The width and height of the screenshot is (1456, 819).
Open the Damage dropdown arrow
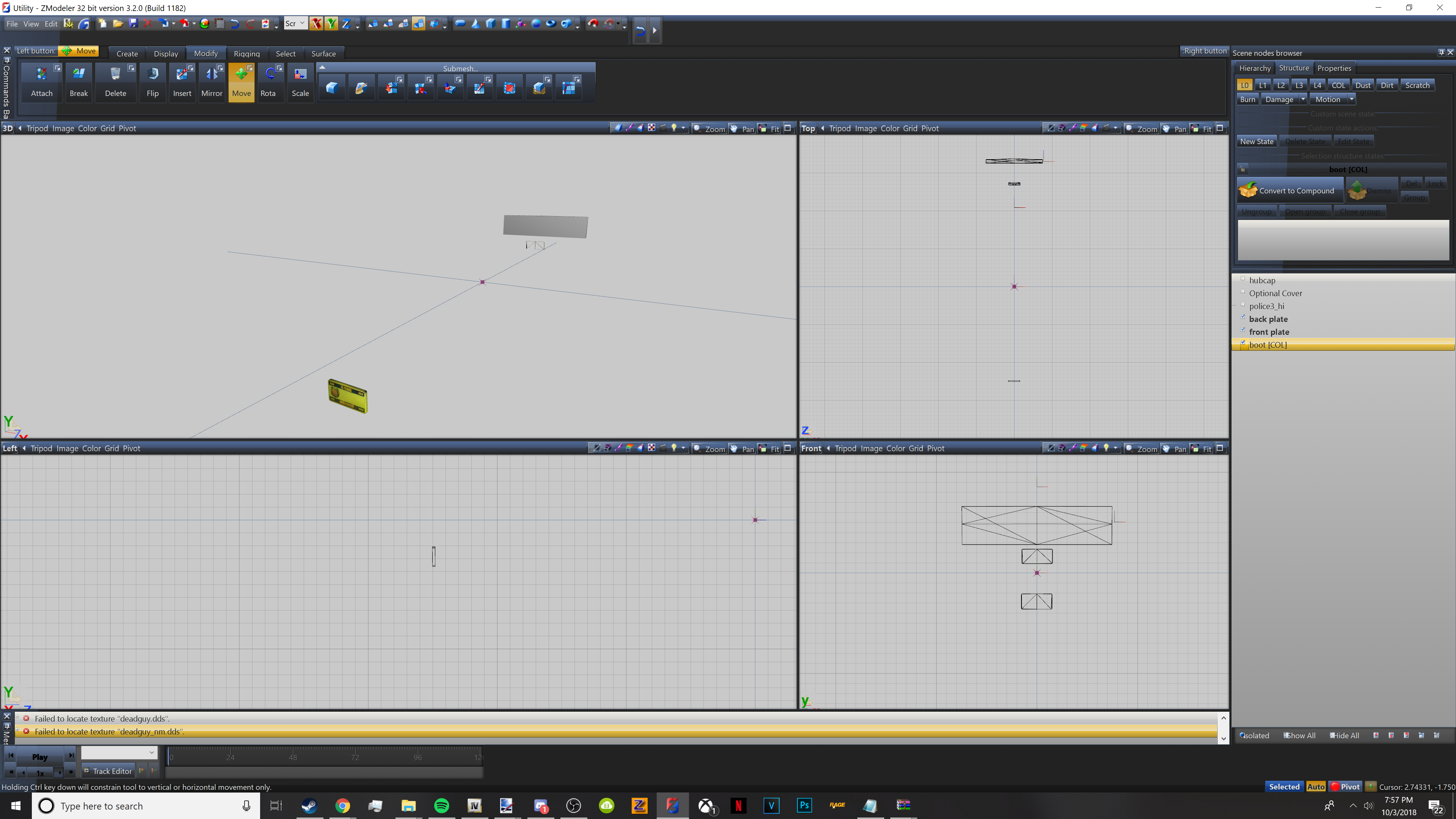click(1303, 99)
